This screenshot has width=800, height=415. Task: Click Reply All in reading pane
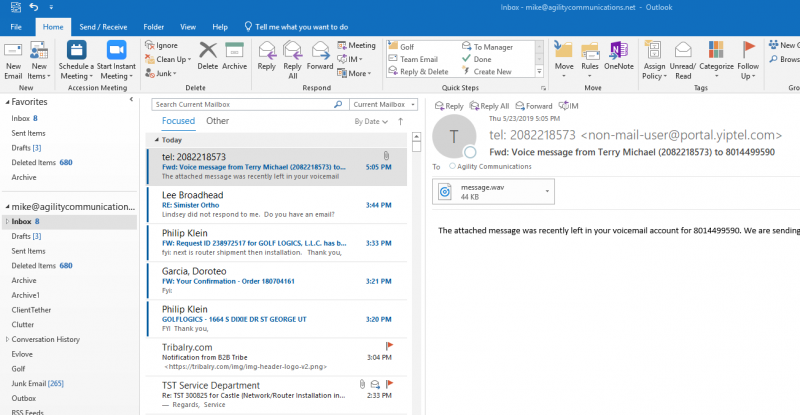[489, 106]
